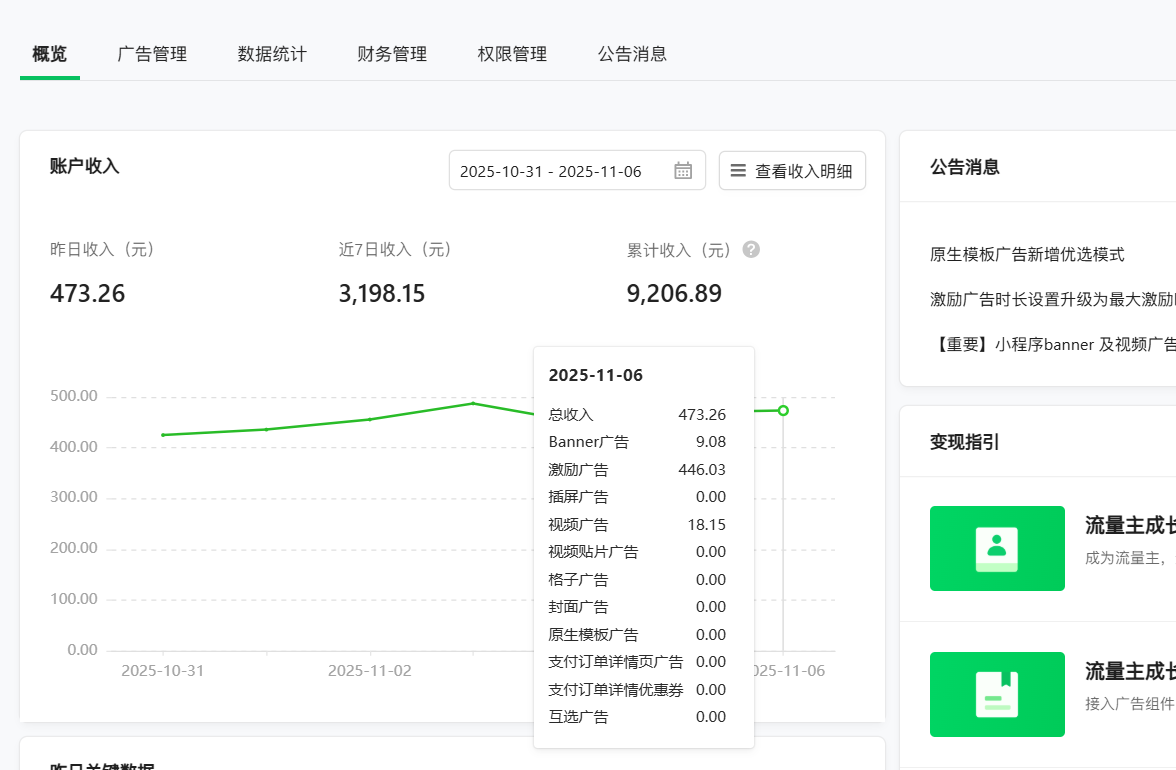Image resolution: width=1176 pixels, height=770 pixels.
Task: Click the green person profile guide thumbnail
Action: (x=997, y=548)
